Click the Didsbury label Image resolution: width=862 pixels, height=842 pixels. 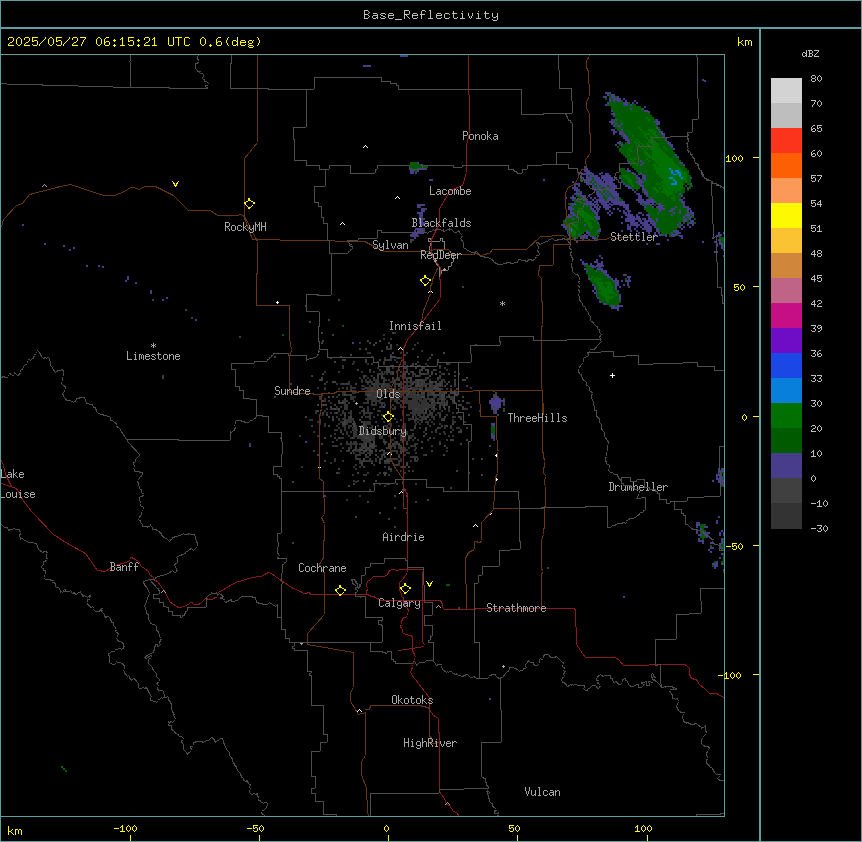[x=383, y=431]
